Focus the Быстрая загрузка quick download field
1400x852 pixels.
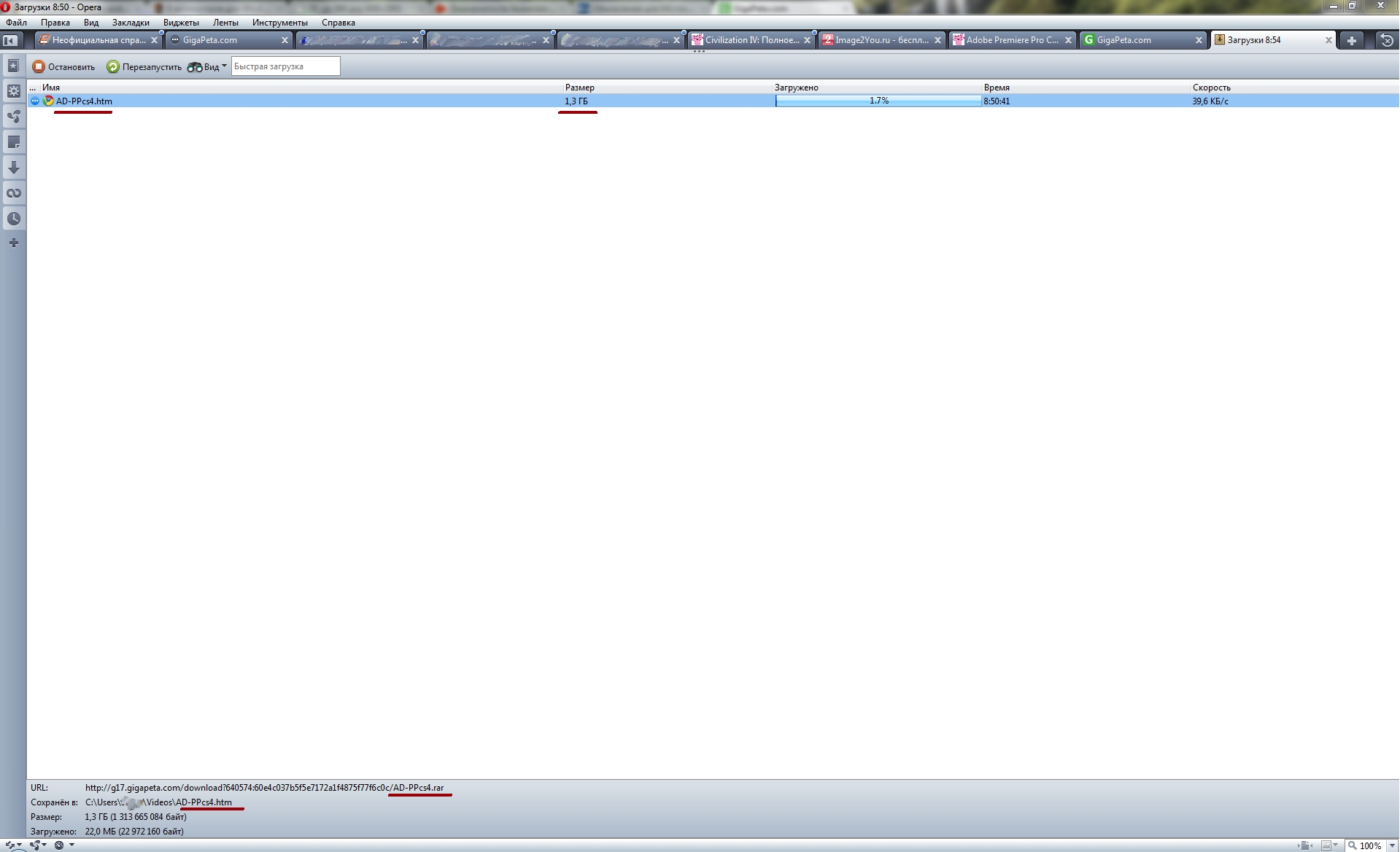(x=285, y=66)
